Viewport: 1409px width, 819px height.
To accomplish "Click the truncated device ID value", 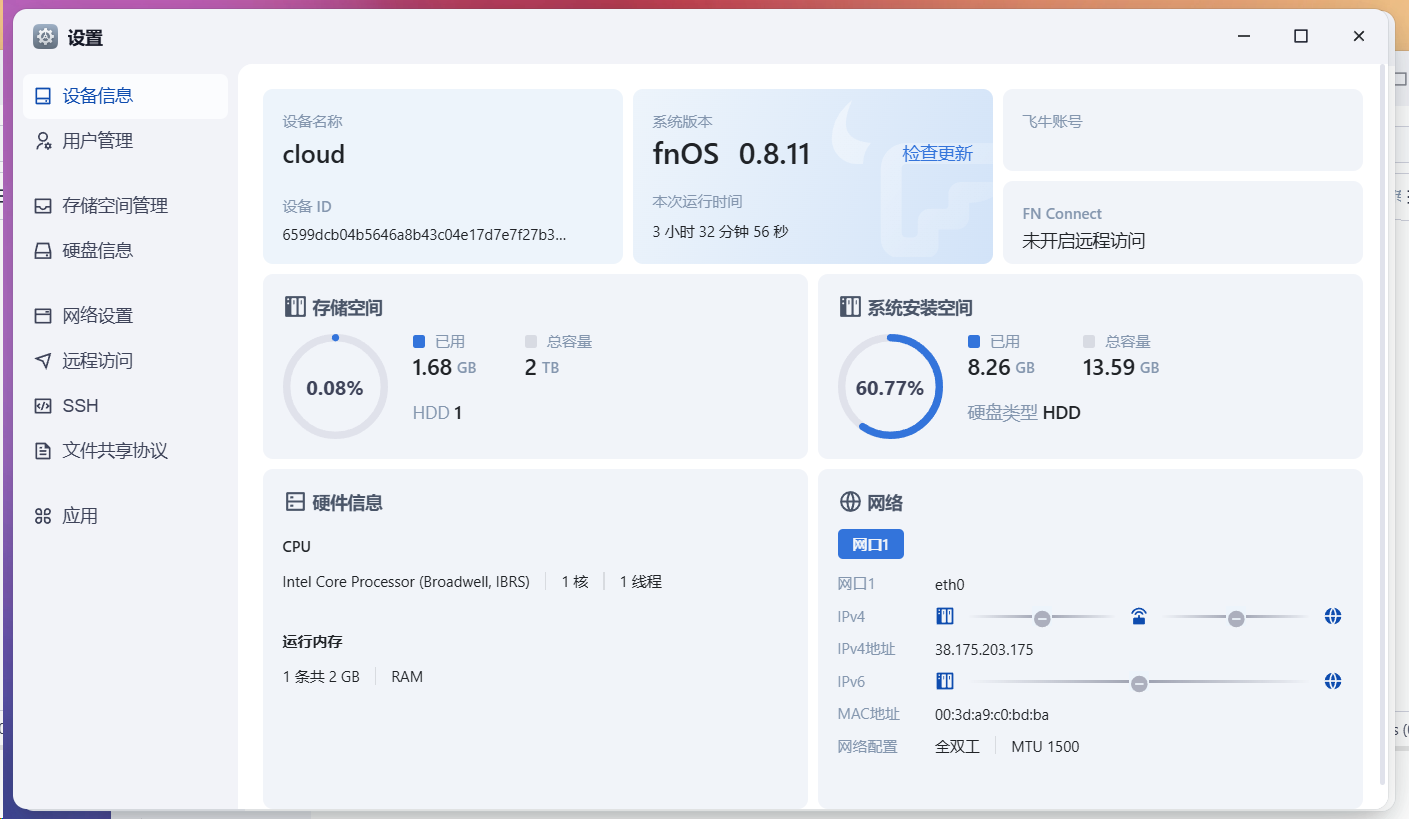I will click(424, 235).
